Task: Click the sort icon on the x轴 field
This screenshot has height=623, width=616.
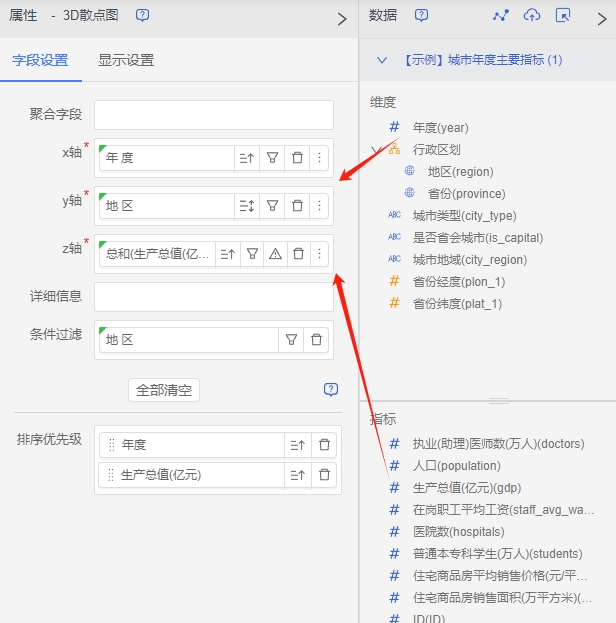Action: (246, 157)
